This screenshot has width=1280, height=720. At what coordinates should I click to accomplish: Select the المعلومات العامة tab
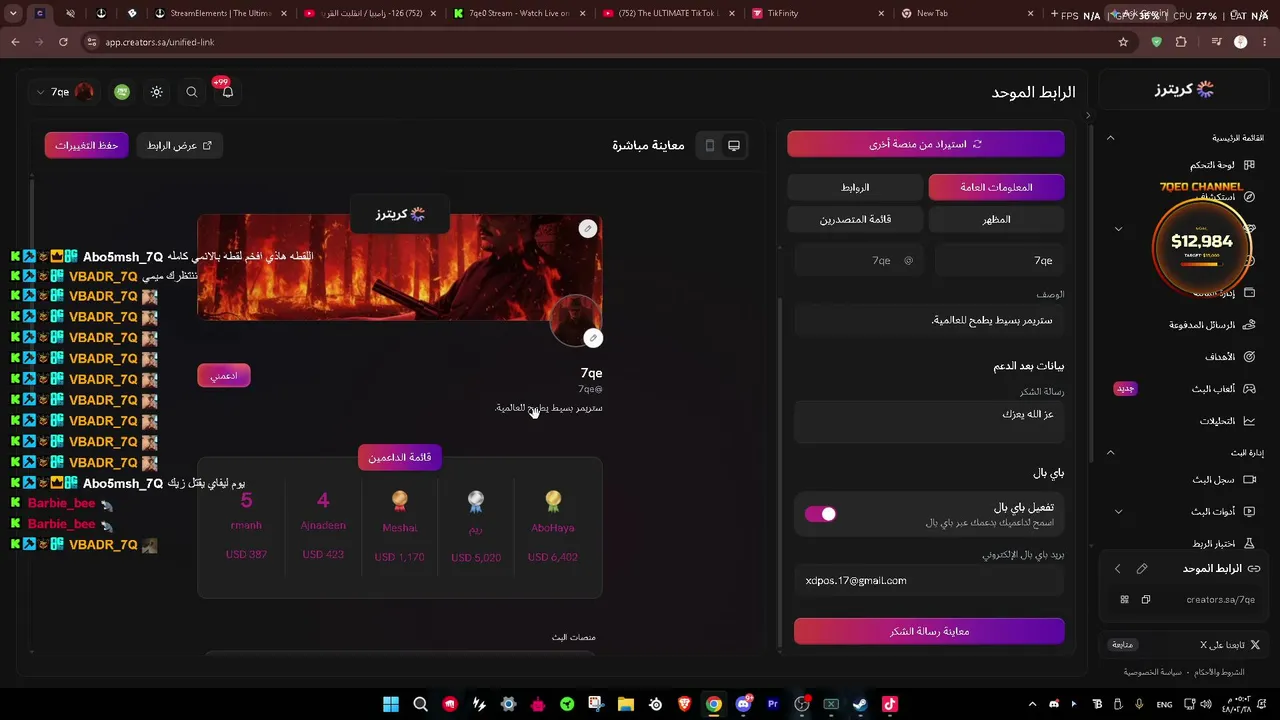coord(996,187)
